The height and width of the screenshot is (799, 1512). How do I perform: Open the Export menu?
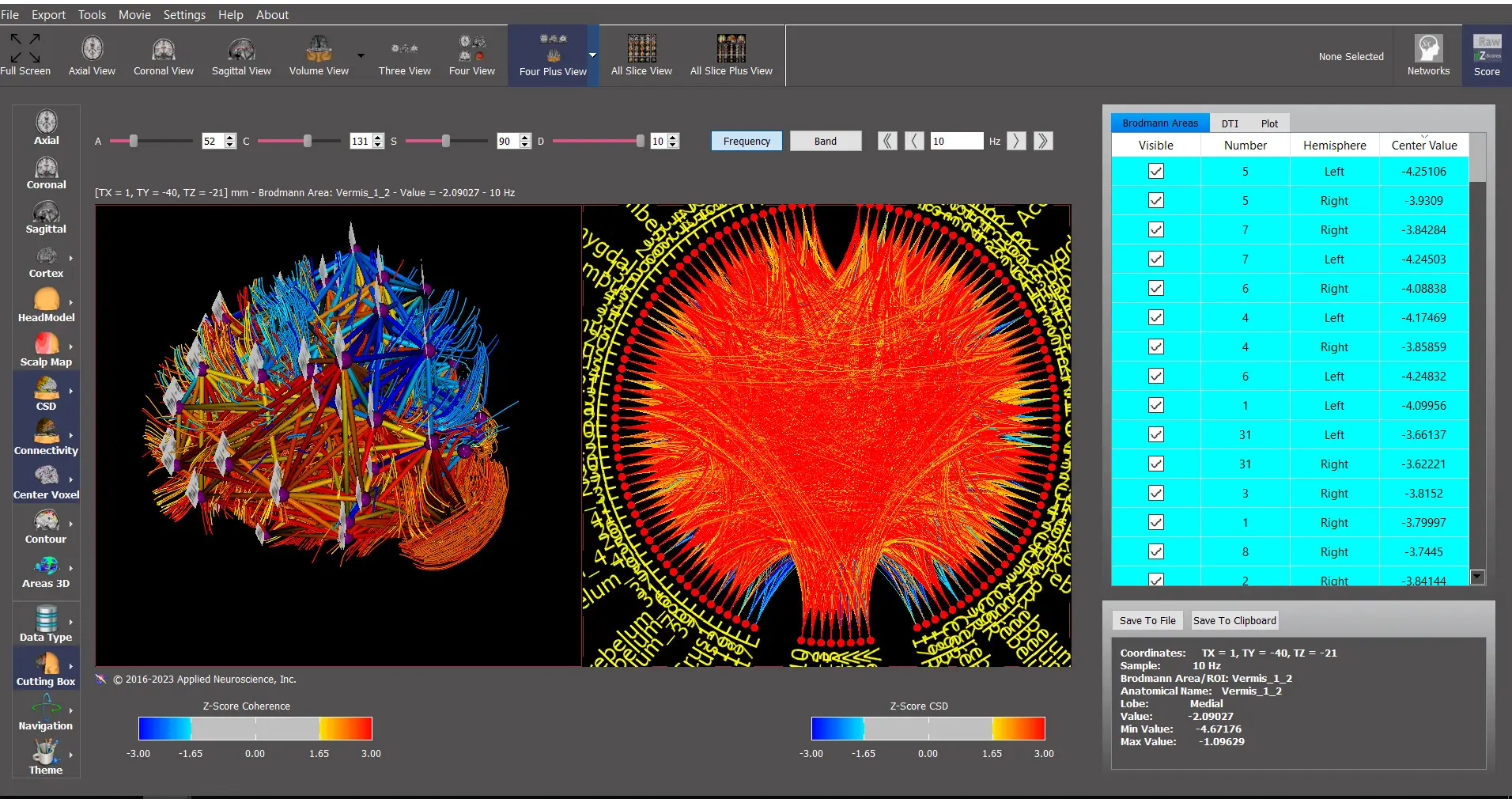click(48, 14)
